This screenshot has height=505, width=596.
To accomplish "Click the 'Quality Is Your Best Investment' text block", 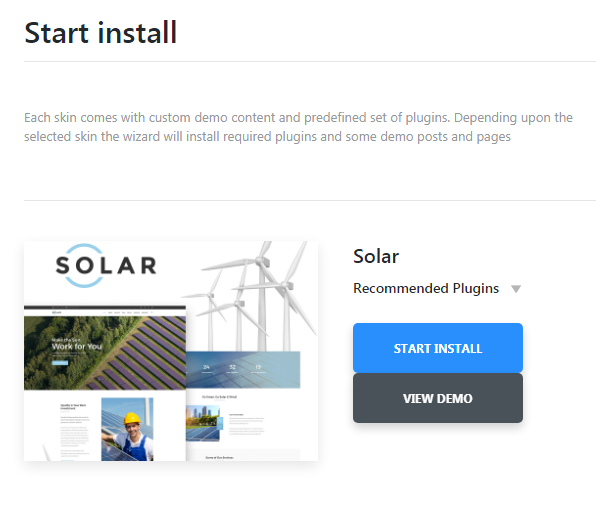I will coord(73,407).
